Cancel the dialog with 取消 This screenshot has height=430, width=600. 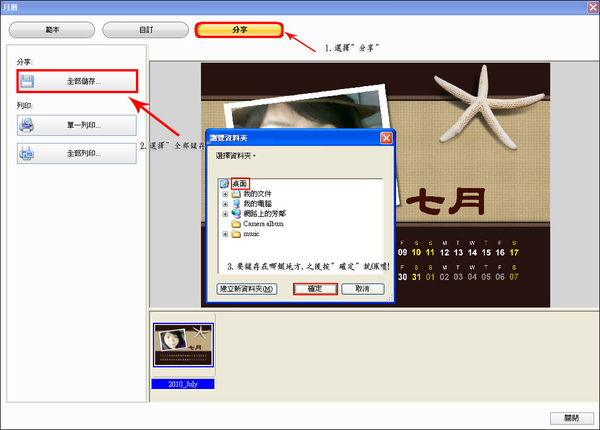362,289
